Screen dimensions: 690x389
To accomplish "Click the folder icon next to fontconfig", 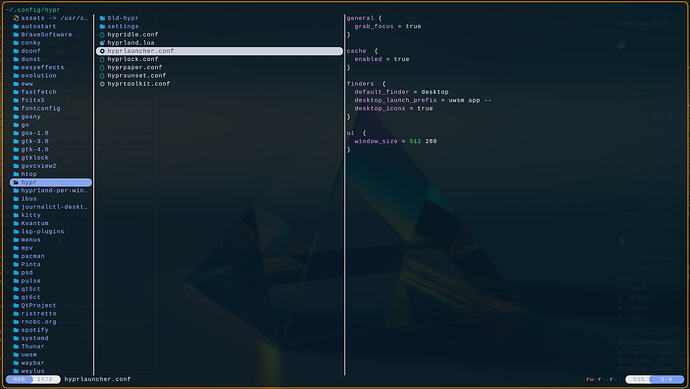I will [x=16, y=108].
